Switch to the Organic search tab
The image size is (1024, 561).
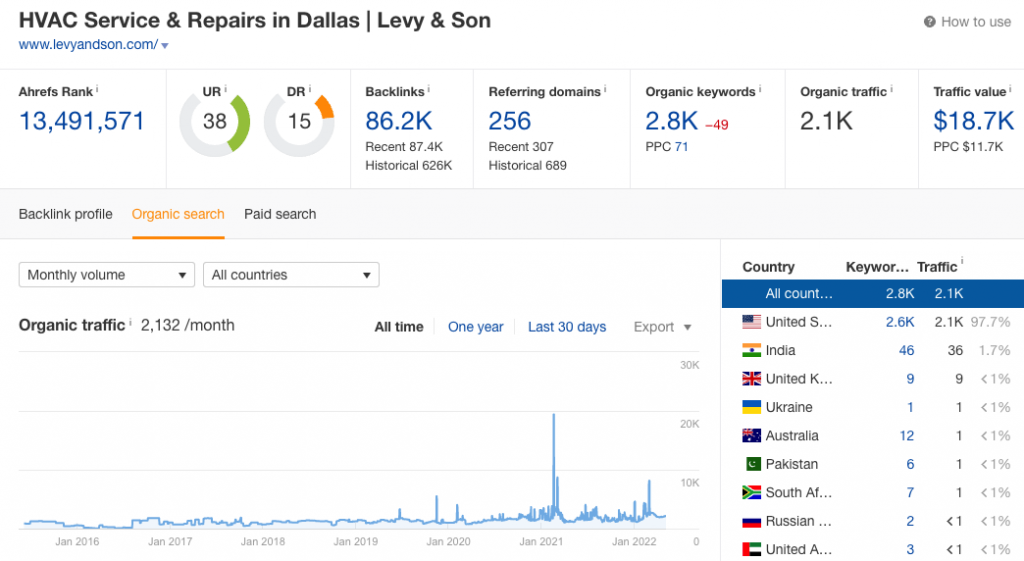click(178, 214)
